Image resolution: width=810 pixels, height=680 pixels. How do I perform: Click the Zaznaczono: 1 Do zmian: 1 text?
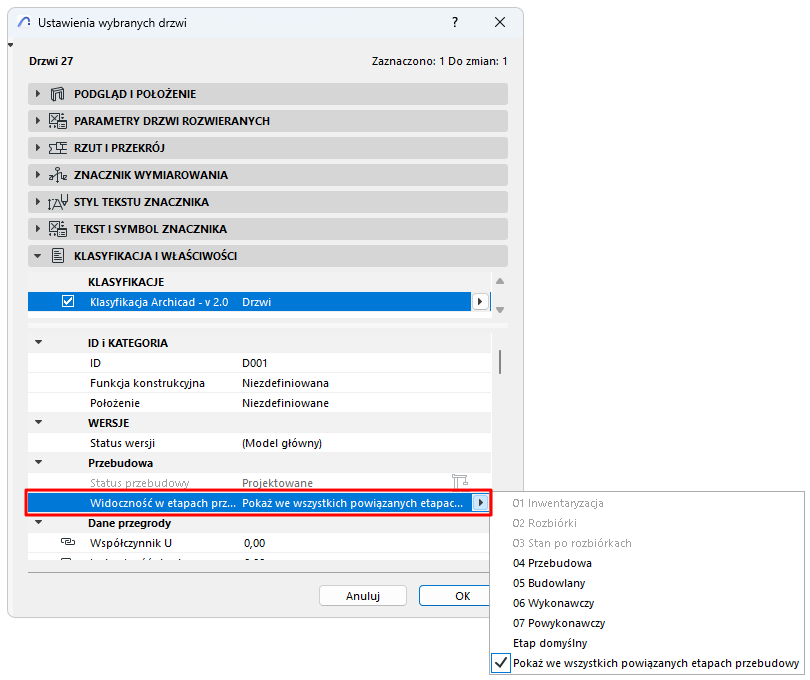[439, 61]
